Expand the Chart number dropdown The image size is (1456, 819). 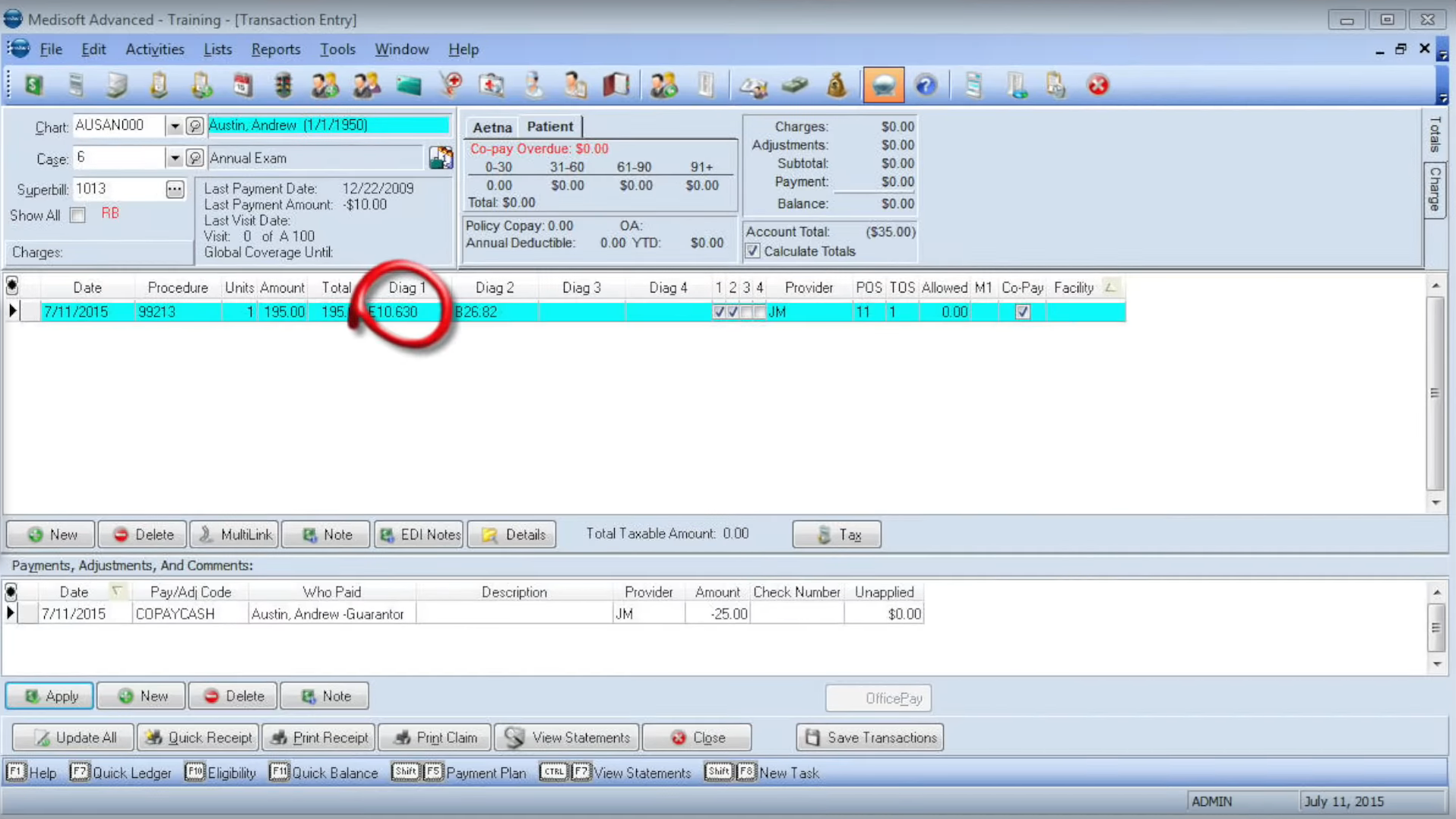175,126
